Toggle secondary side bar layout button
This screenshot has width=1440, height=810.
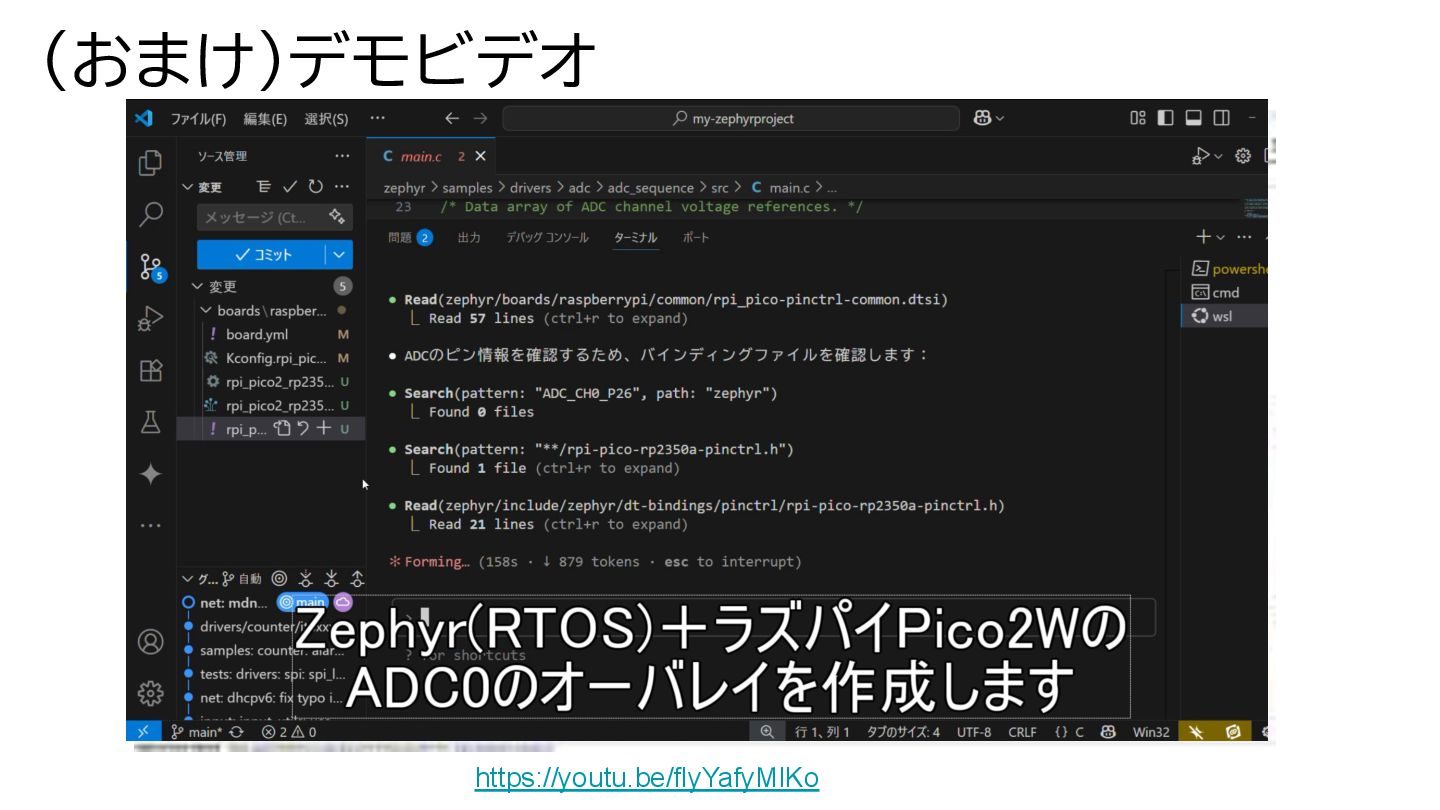click(1221, 118)
